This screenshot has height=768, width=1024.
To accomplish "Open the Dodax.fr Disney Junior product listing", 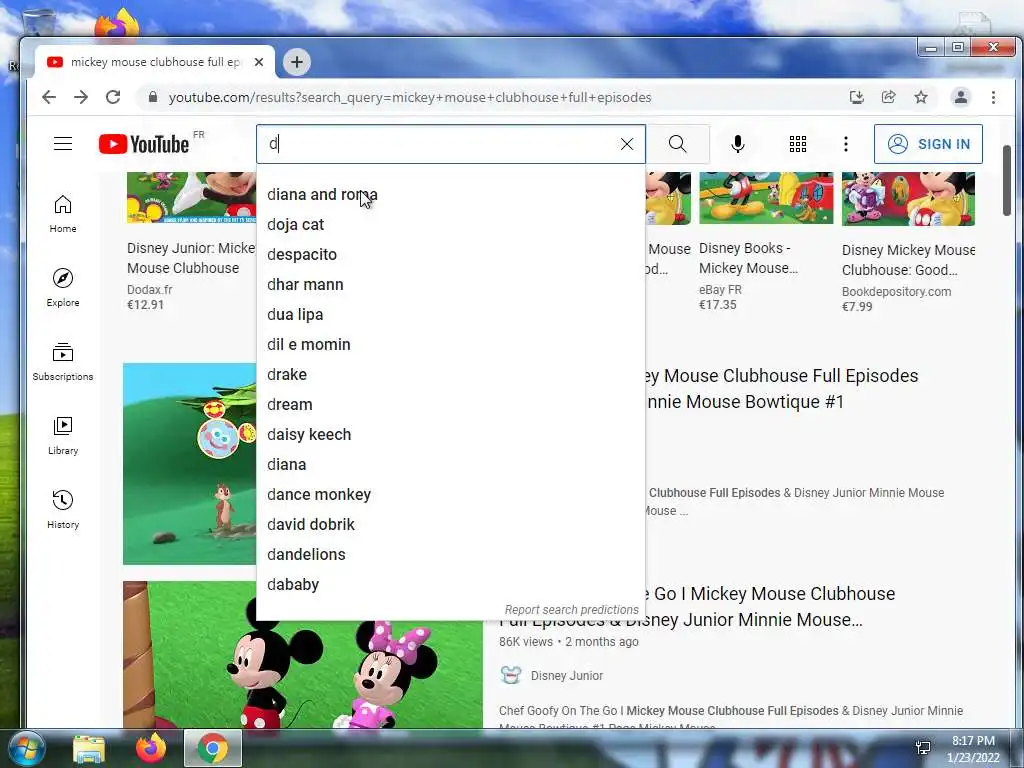I will (191, 242).
